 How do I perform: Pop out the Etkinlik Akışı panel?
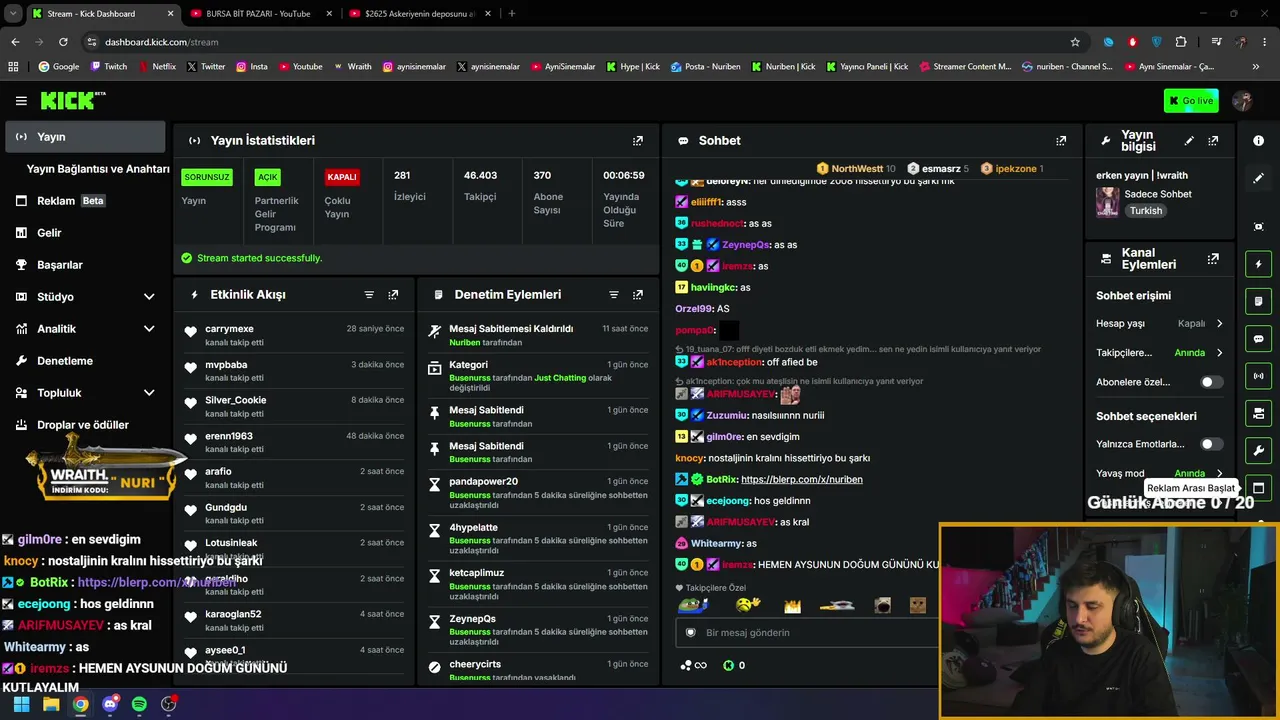[x=393, y=295]
